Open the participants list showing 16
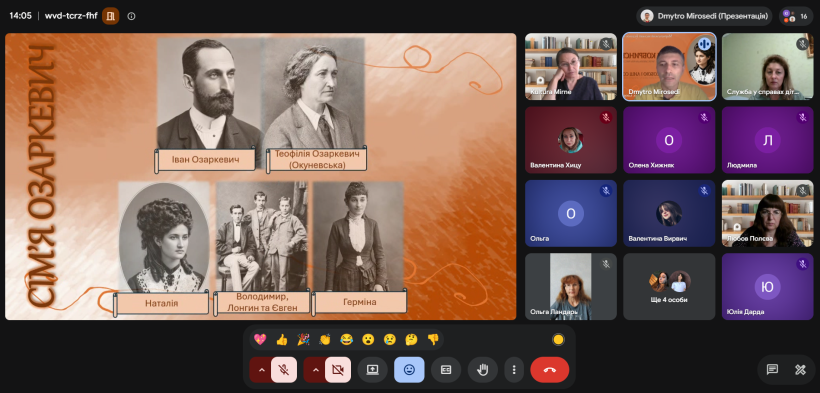The height and width of the screenshot is (393, 820). click(796, 16)
